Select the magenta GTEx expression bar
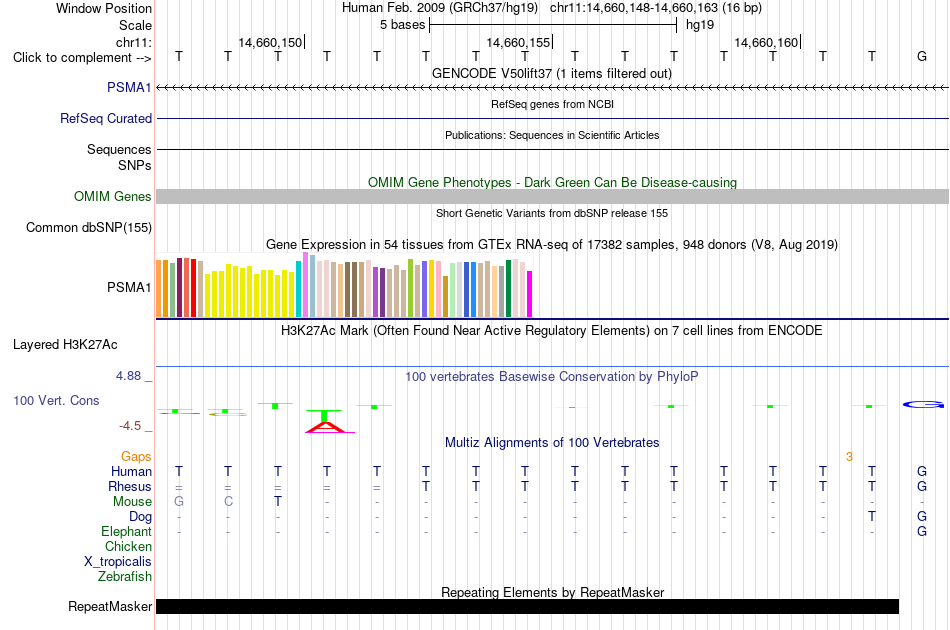950x630 pixels. [530, 294]
